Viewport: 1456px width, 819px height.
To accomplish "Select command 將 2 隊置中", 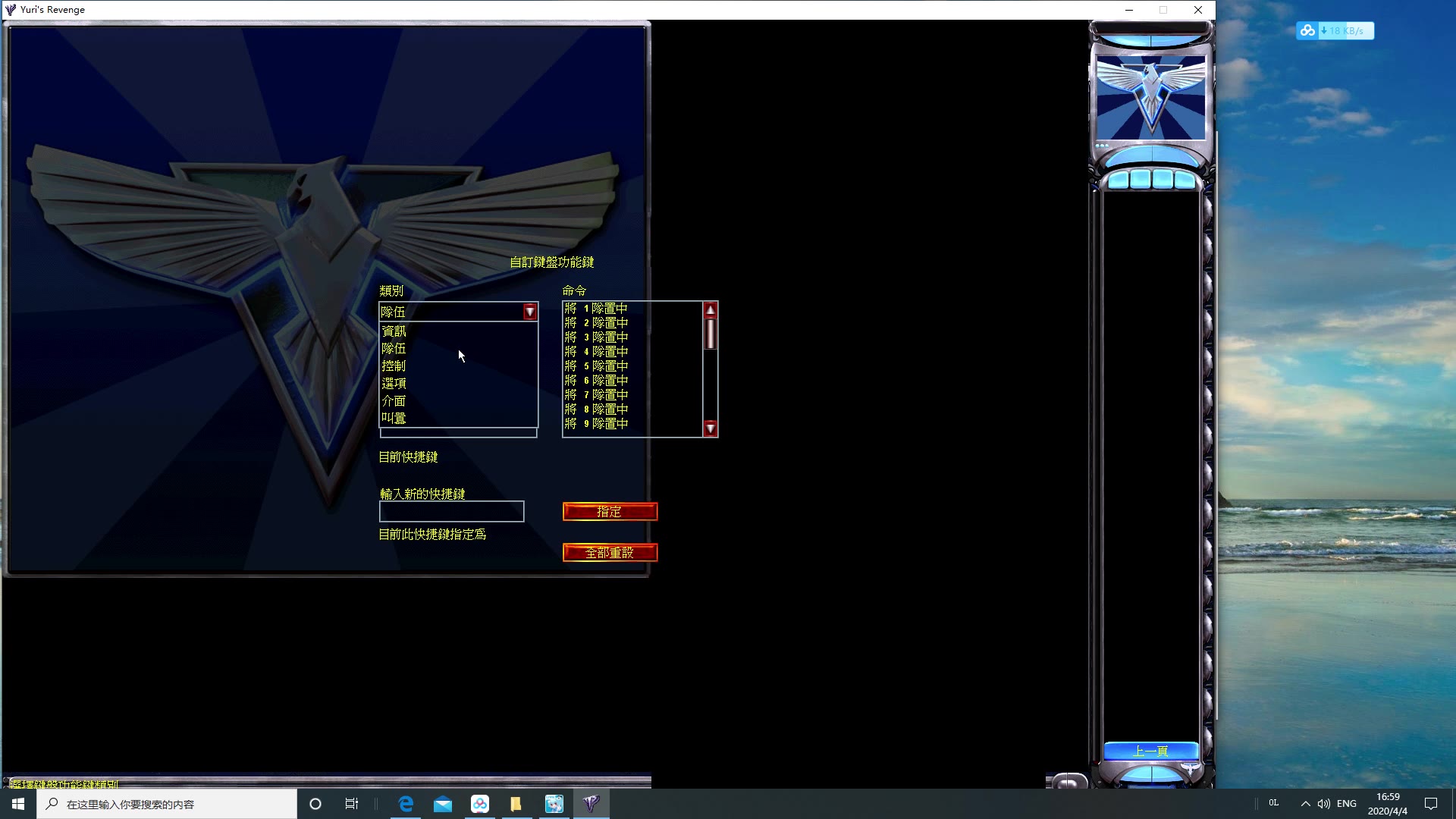I will coord(632,323).
